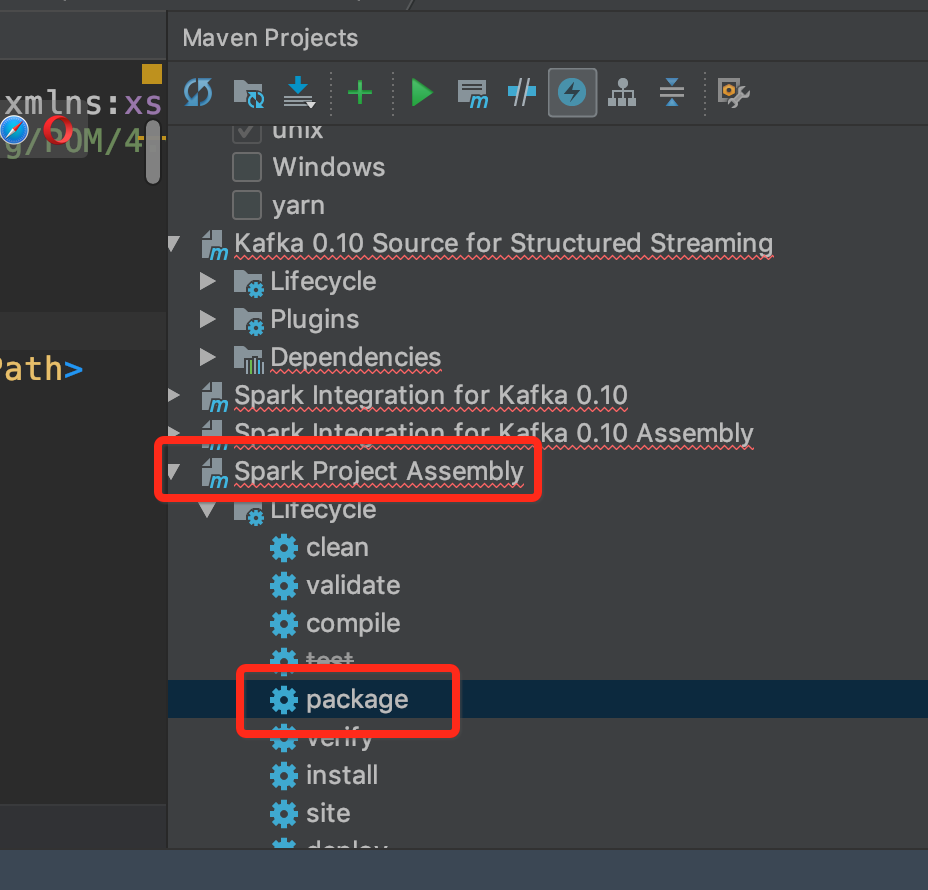
Task: Click the gear icon beside validate
Action: pos(284,586)
